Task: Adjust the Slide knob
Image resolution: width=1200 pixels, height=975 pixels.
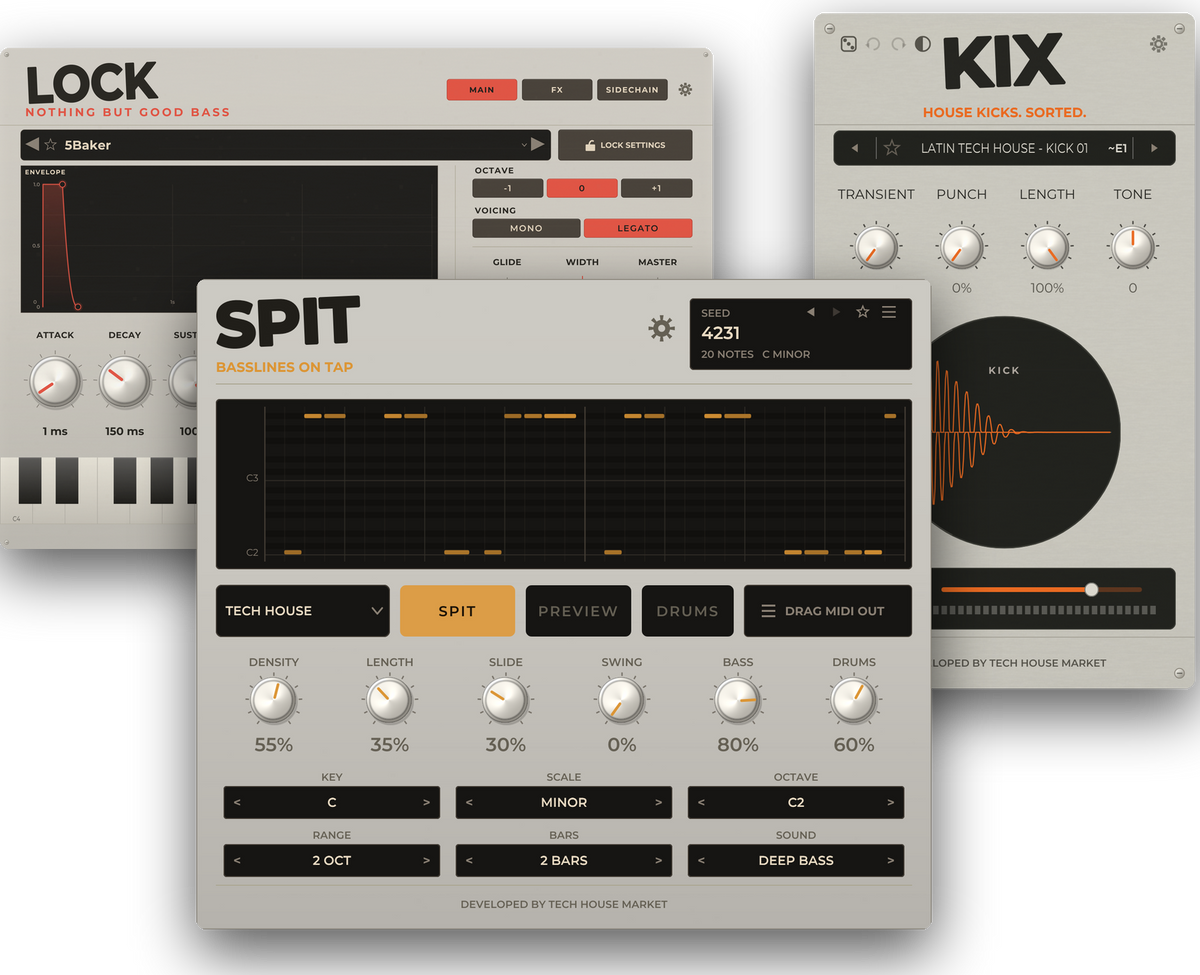Action: [505, 701]
